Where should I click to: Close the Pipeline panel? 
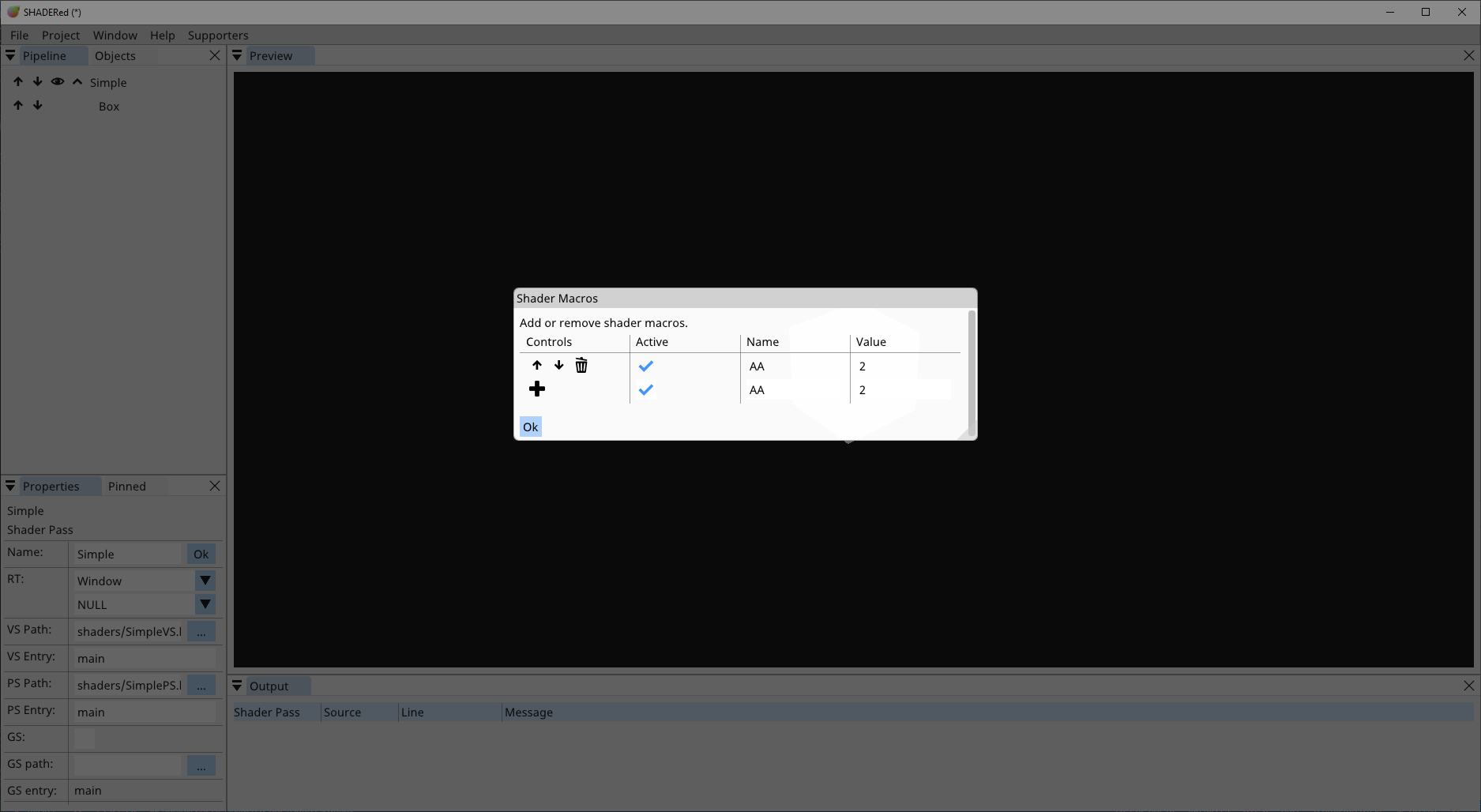(215, 55)
